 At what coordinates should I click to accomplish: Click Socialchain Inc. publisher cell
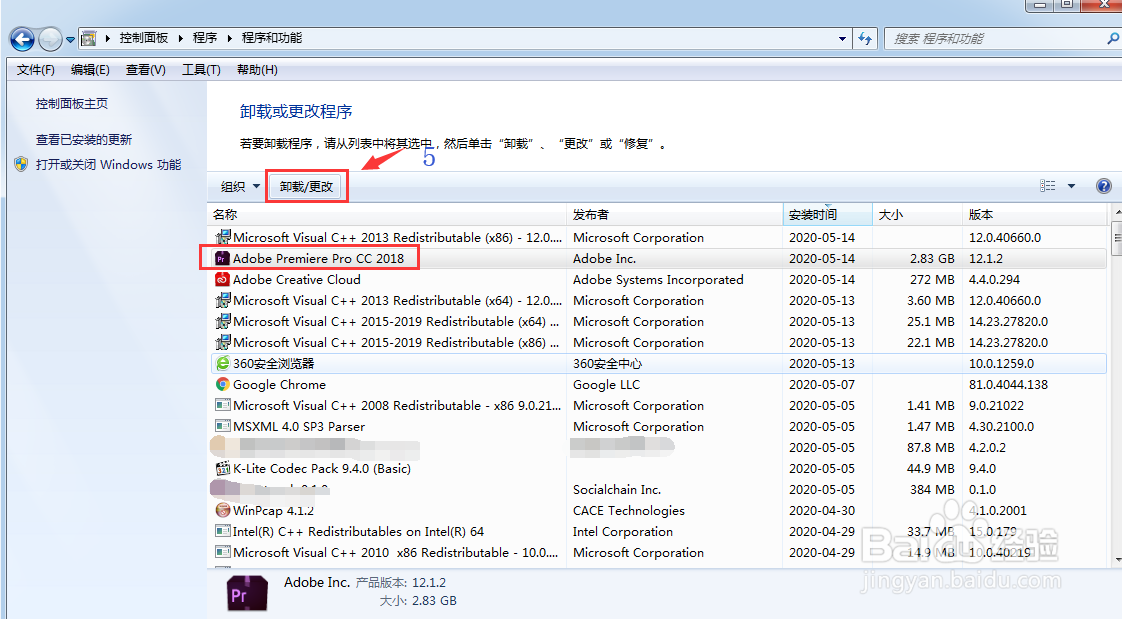[x=616, y=489]
